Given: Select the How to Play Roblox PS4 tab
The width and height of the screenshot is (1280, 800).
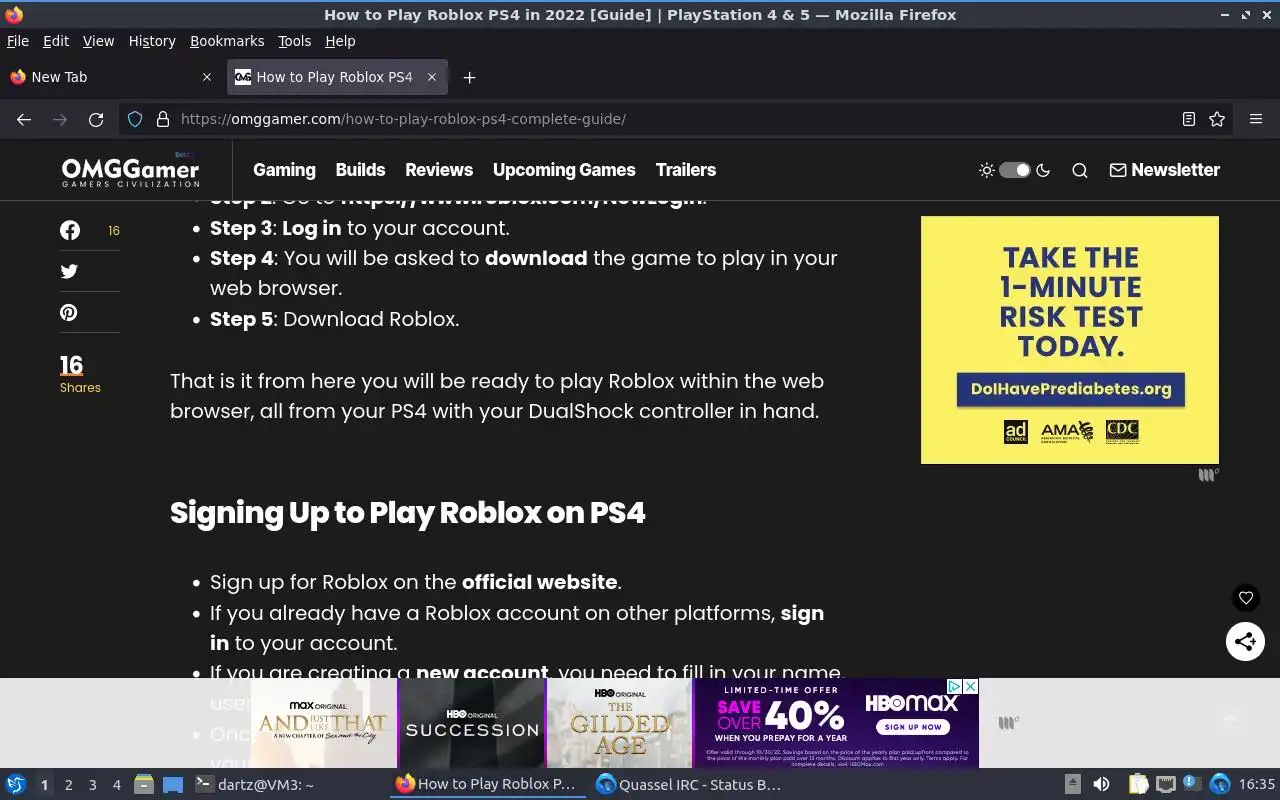Looking at the screenshot, I should [x=336, y=77].
